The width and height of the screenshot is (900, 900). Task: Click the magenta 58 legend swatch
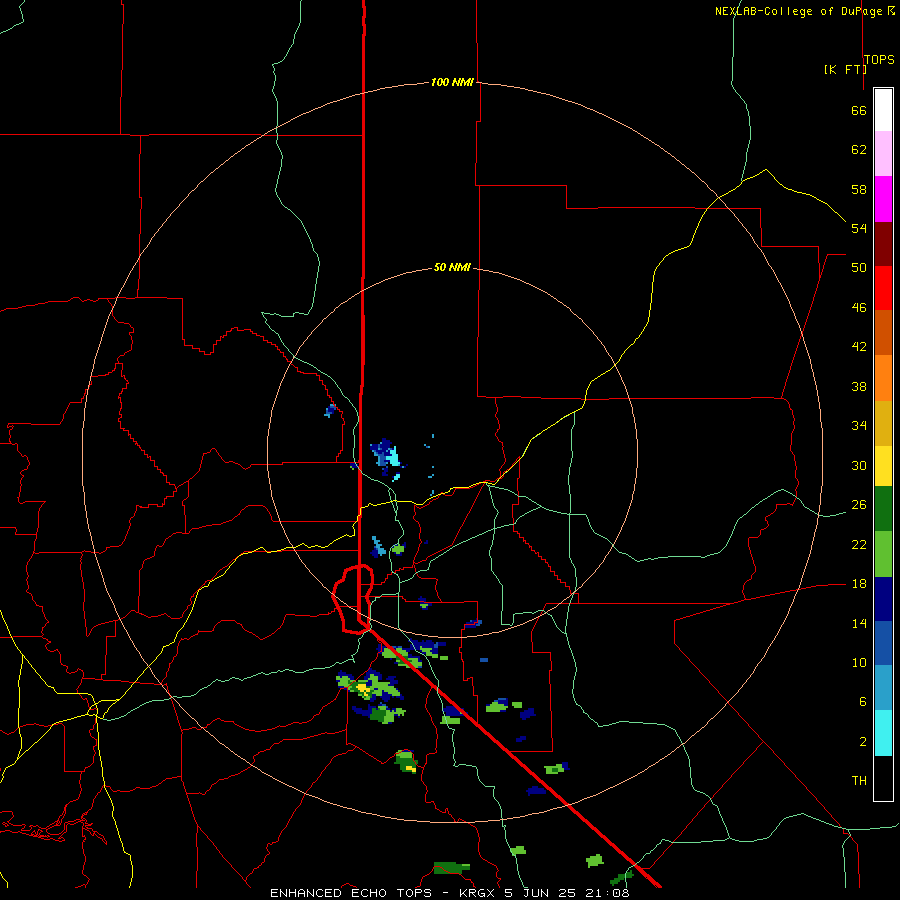883,199
